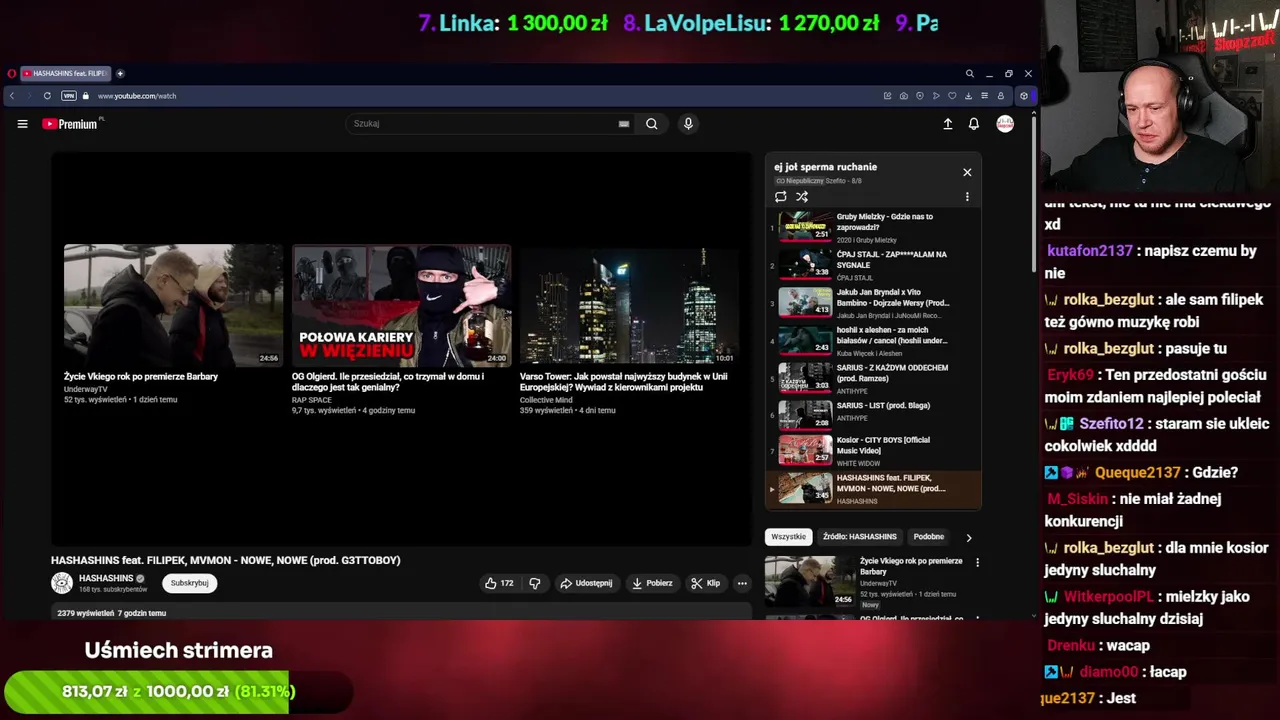This screenshot has width=1280, height=720.
Task: Play ĆPAJ STAJL playlist entry
Action: pyautogui.click(x=872, y=265)
